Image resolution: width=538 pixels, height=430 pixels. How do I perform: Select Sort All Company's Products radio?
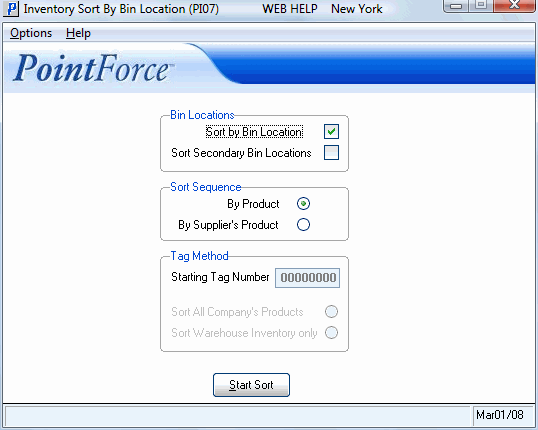331,312
